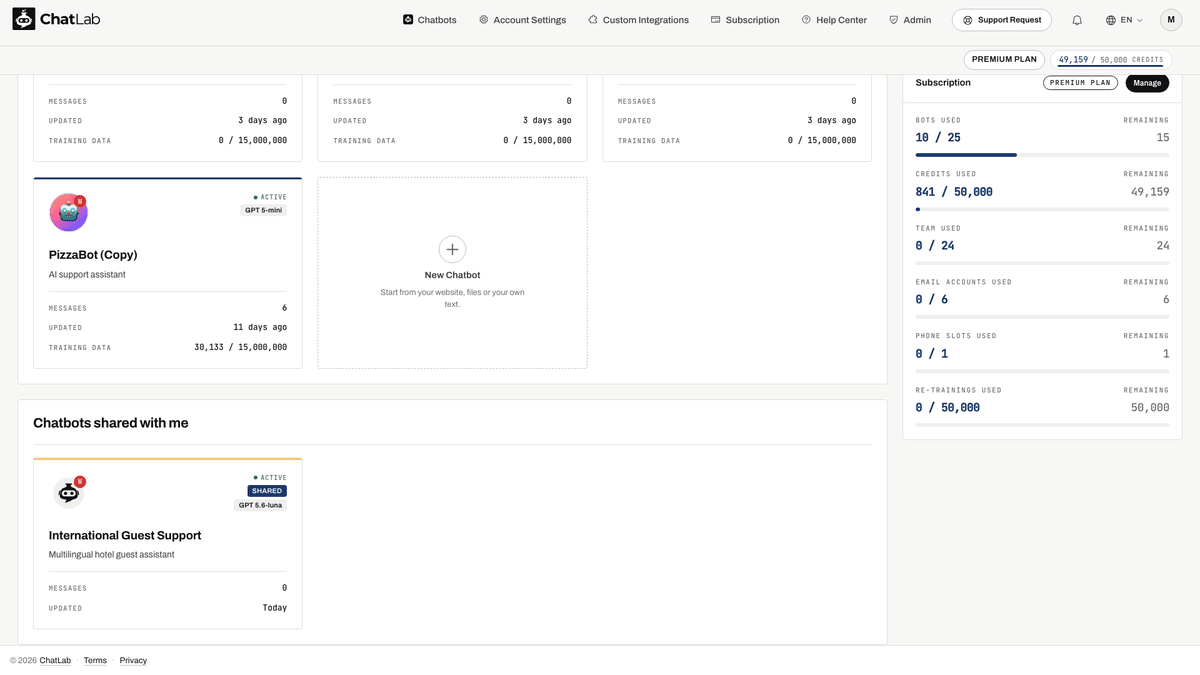
Task: Open the Chatbots menu item
Action: 430,20
